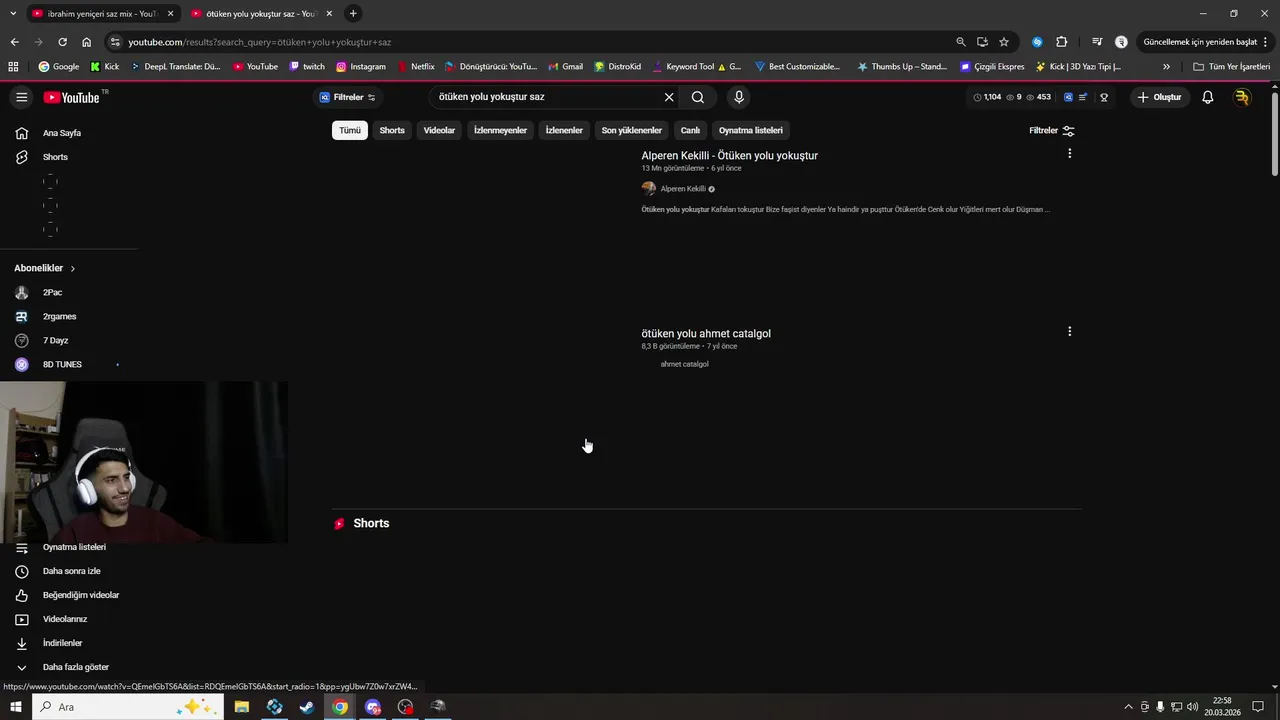Select the İzlenmeyenler filter chip
Screen dimensions: 1280x720
point(500,130)
